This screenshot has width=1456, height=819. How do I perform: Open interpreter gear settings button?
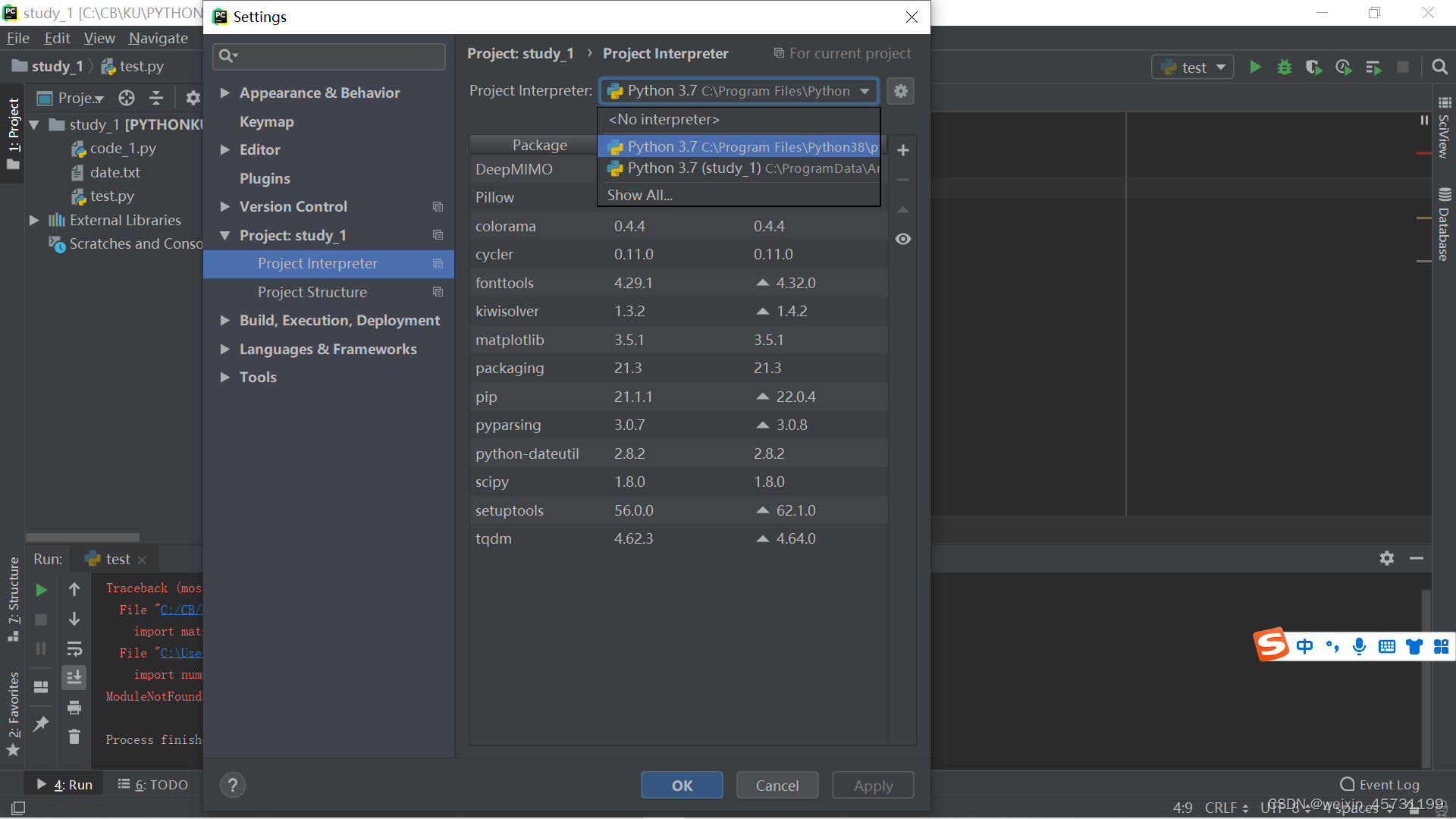900,91
